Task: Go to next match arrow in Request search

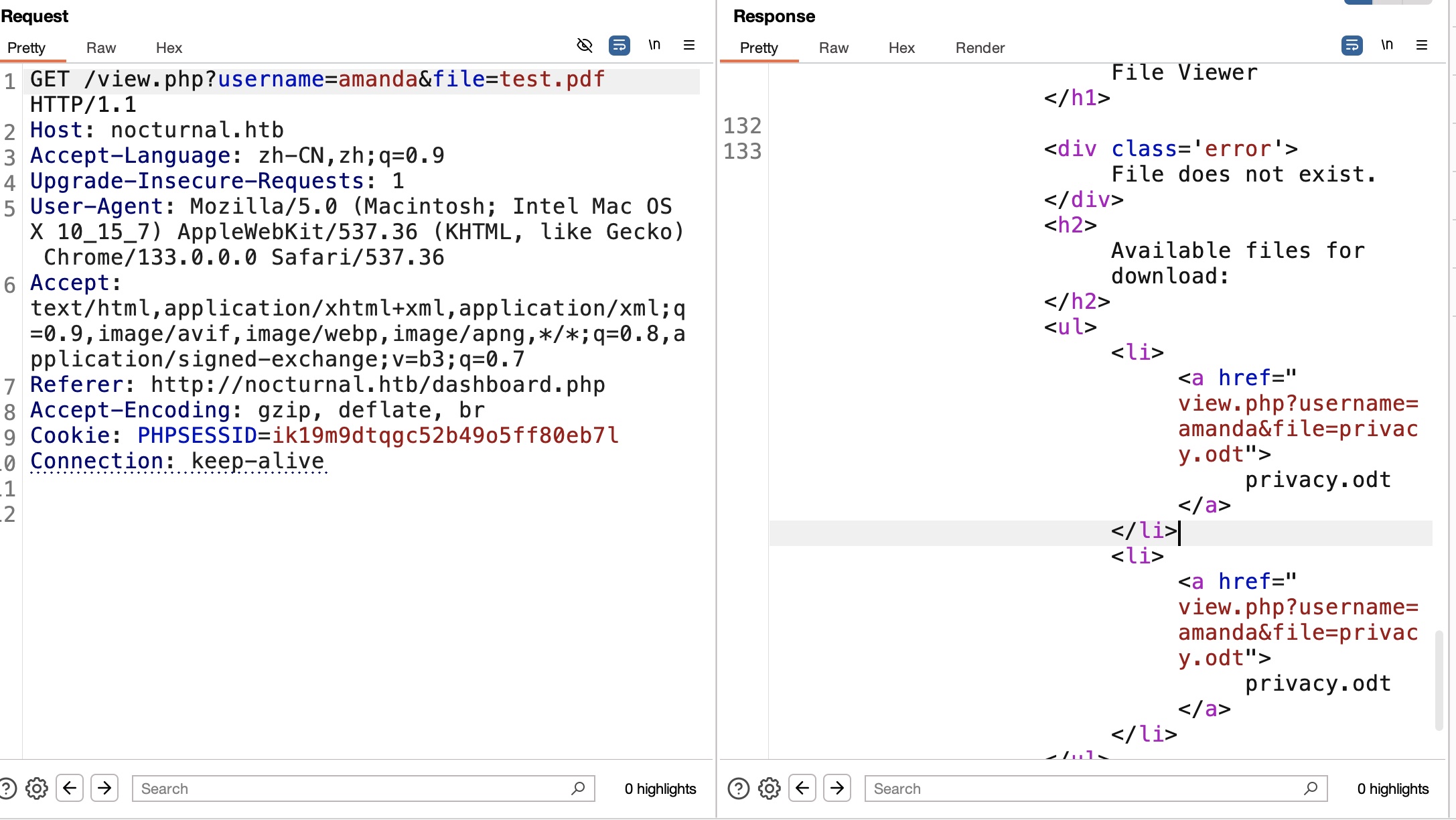Action: click(x=104, y=788)
